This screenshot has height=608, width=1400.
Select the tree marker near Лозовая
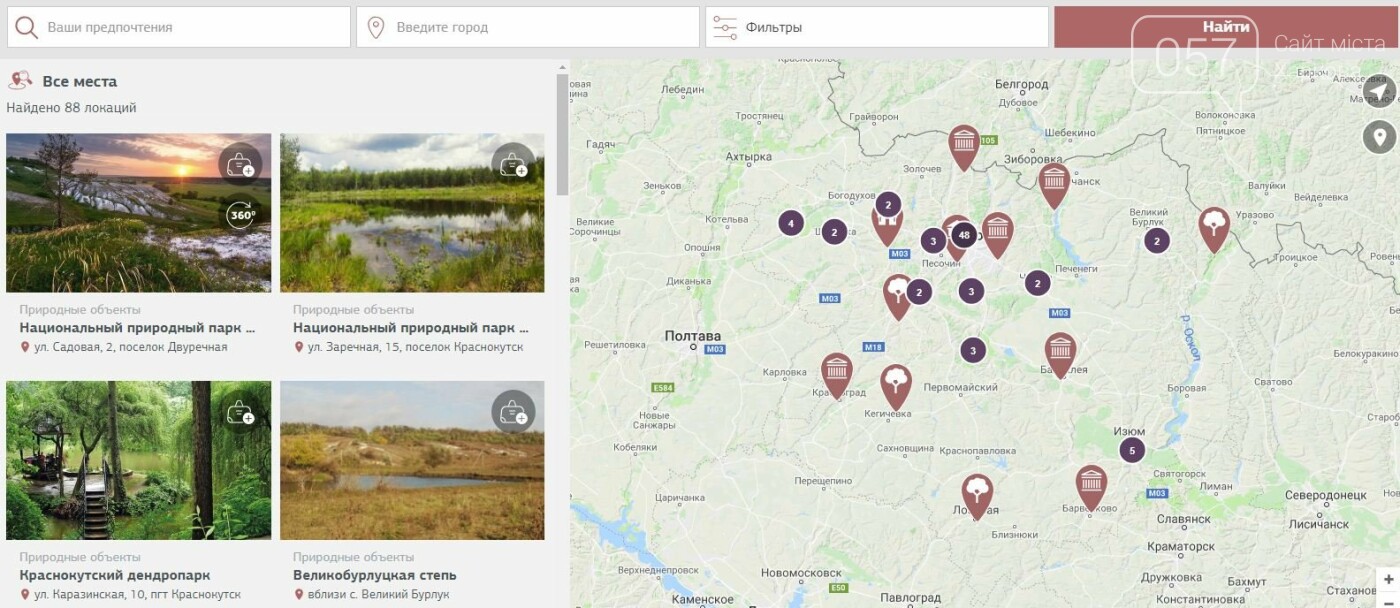click(977, 492)
